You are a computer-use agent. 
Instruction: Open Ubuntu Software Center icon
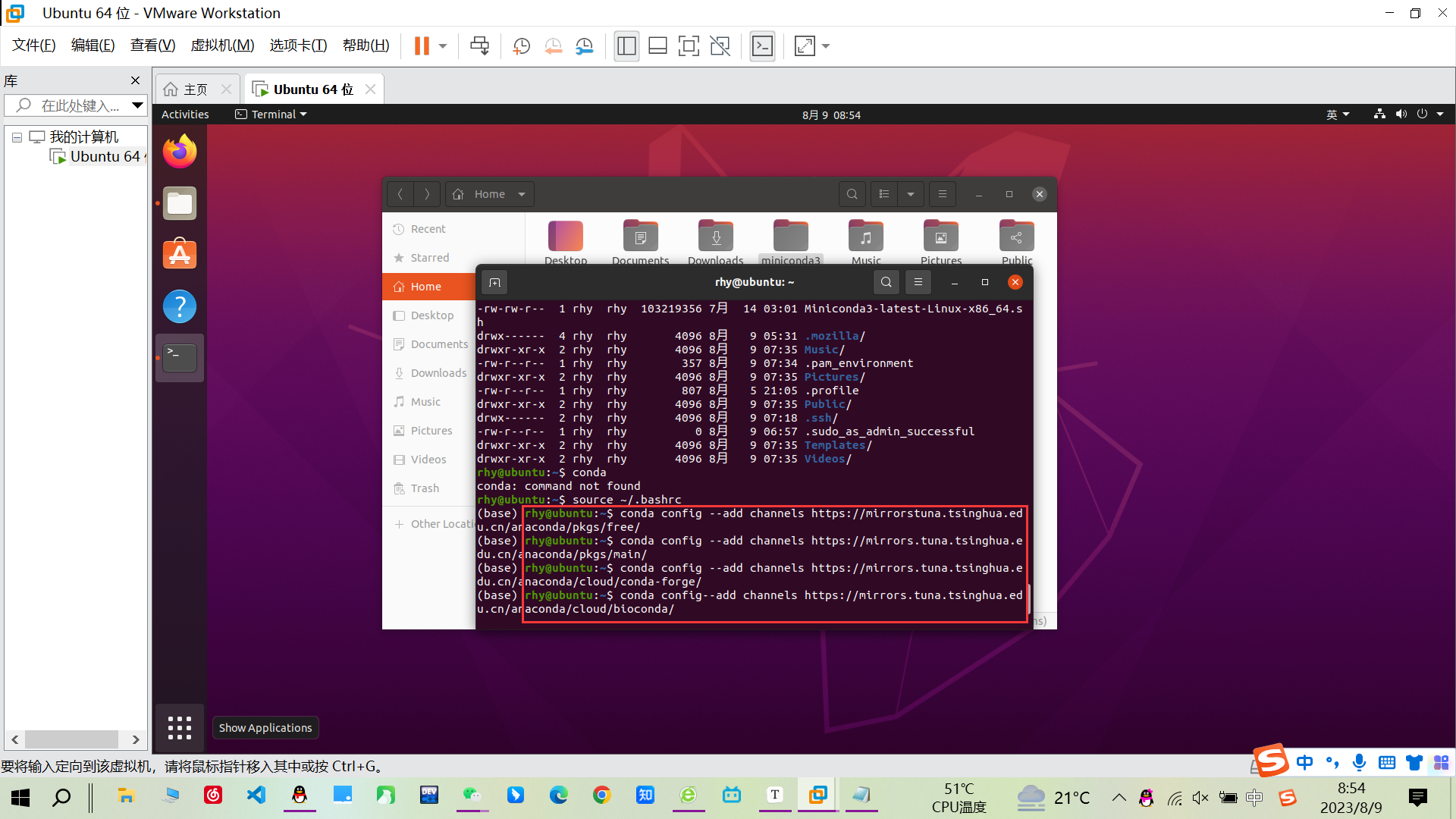[179, 253]
